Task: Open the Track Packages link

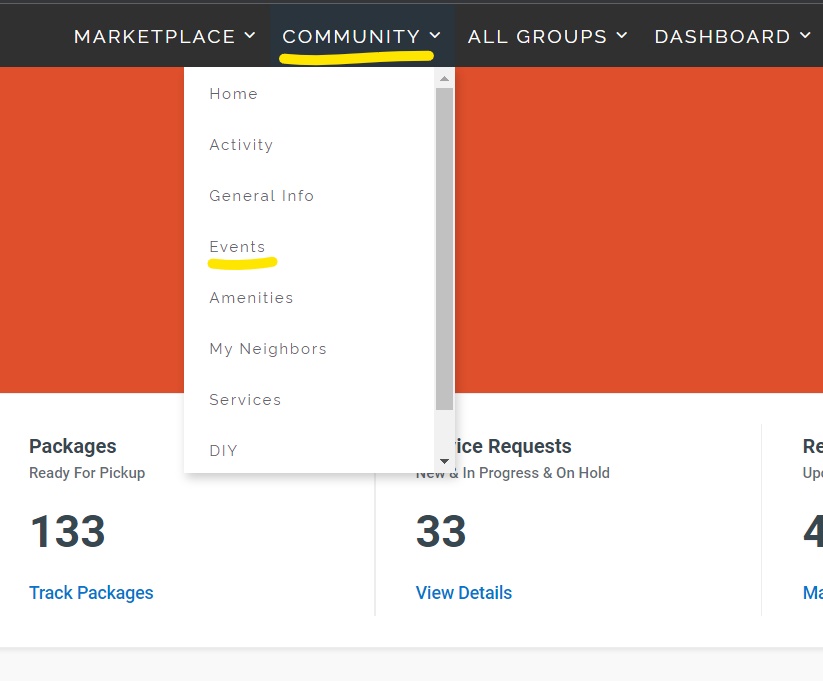Action: (91, 593)
